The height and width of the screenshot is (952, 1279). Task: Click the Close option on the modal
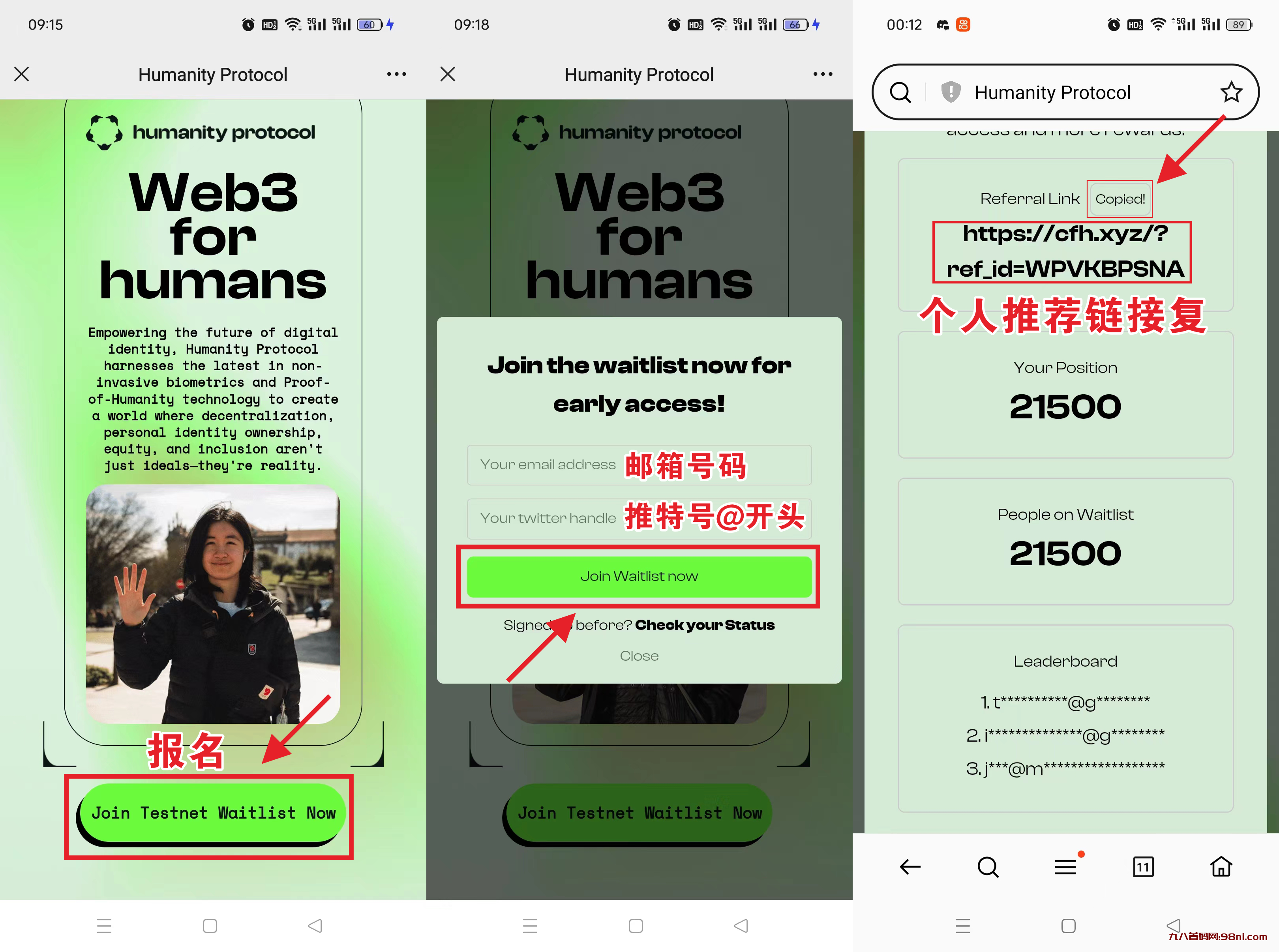[639, 656]
